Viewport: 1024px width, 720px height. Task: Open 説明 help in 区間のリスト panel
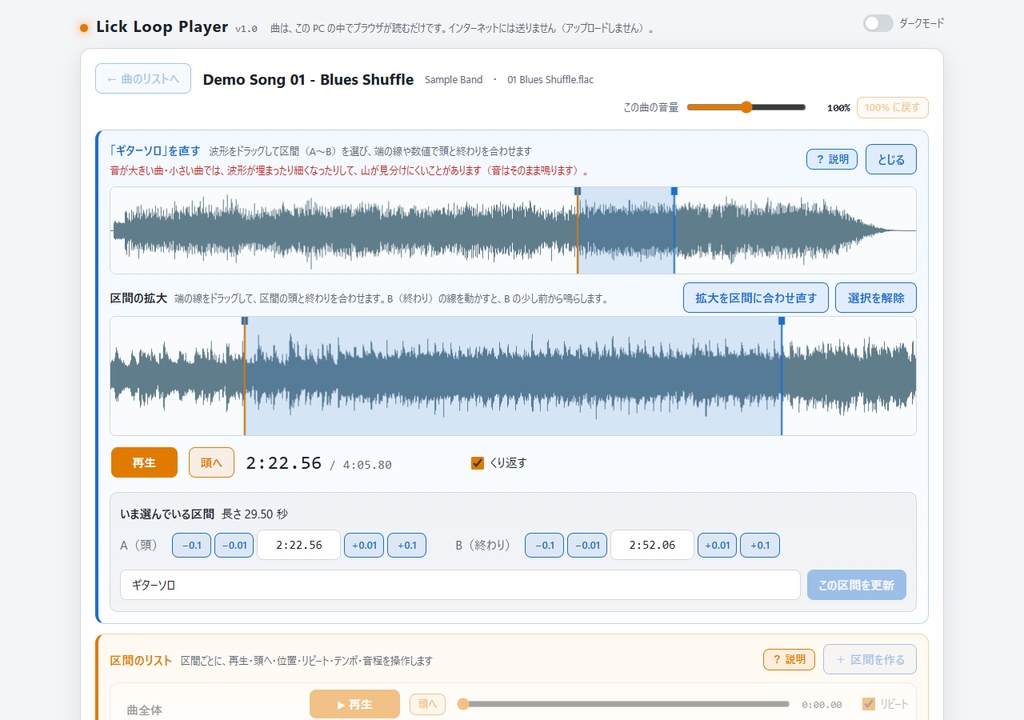tap(789, 659)
